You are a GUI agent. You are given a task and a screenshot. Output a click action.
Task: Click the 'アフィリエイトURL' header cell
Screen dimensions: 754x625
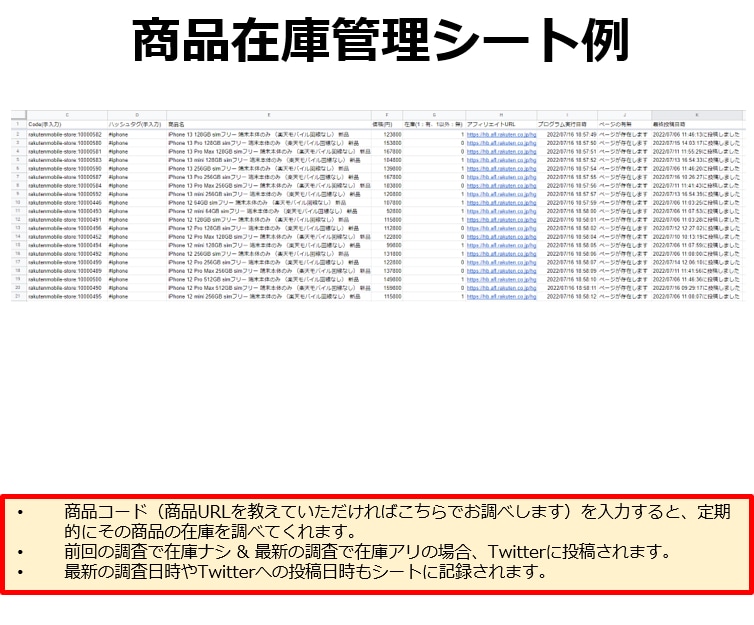pos(501,125)
